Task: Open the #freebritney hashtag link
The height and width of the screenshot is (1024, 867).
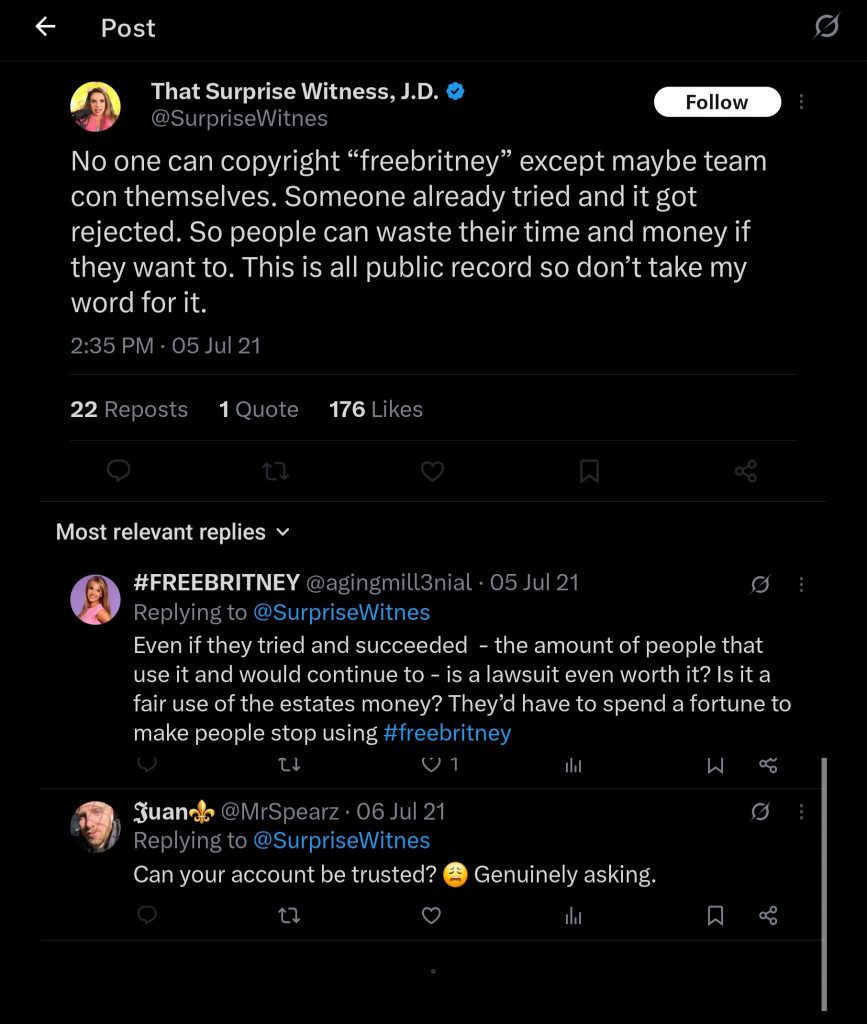Action: pyautogui.click(x=447, y=733)
